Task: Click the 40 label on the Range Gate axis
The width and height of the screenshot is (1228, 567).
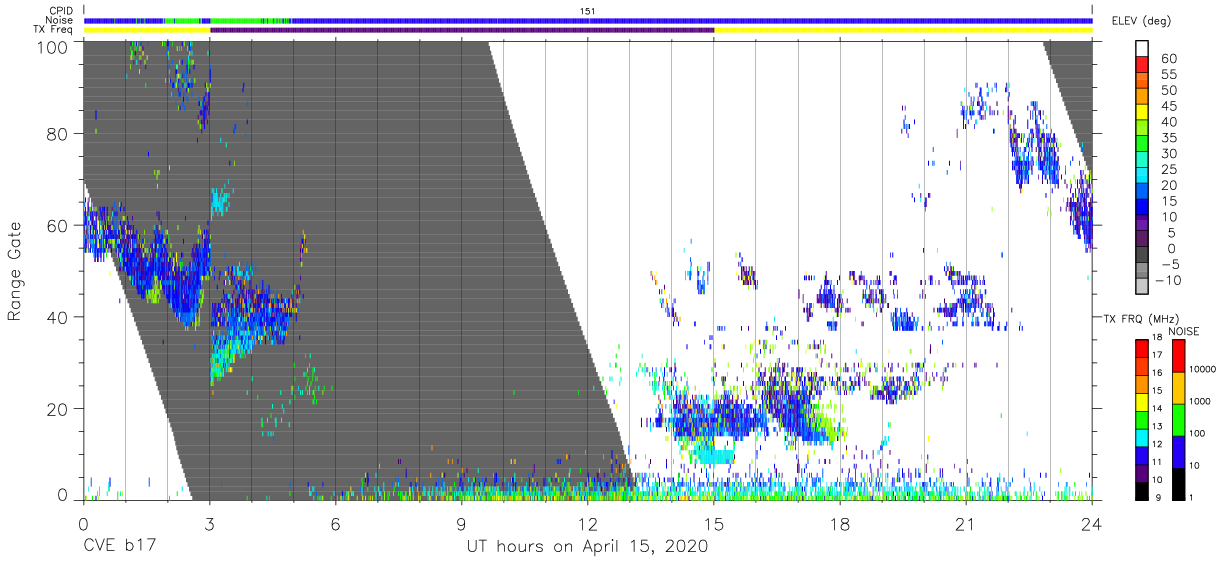Action: pyautogui.click(x=57, y=317)
